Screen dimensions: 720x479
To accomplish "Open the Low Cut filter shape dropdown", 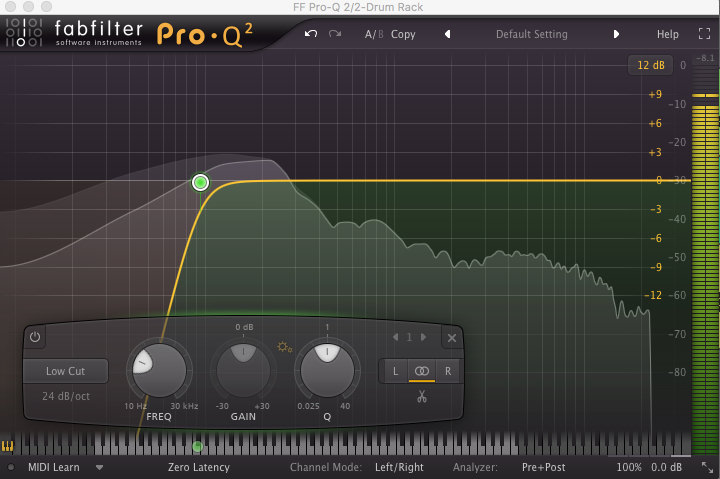I will pyautogui.click(x=66, y=371).
